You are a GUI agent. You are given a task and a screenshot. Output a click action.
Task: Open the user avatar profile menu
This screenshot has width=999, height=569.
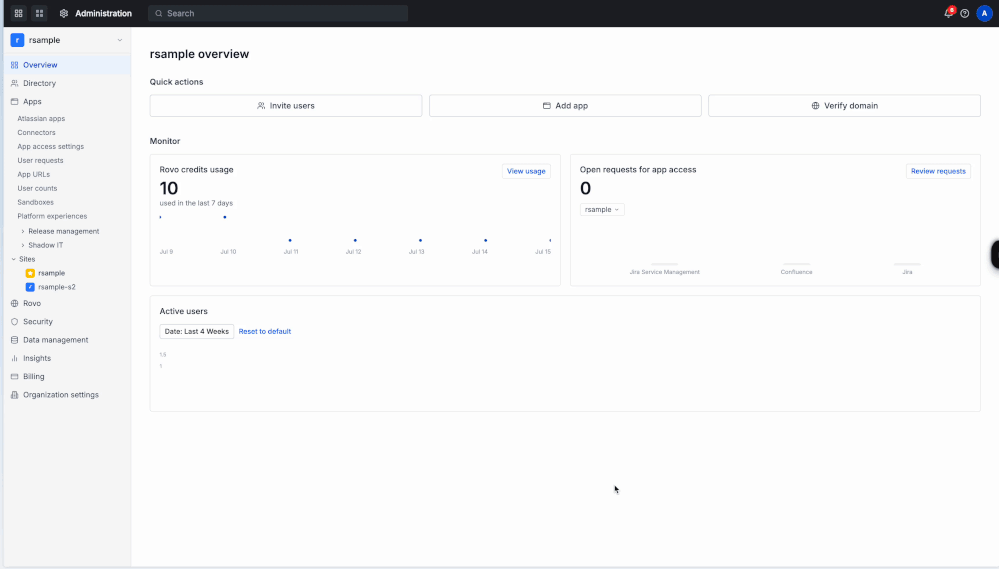click(x=984, y=13)
